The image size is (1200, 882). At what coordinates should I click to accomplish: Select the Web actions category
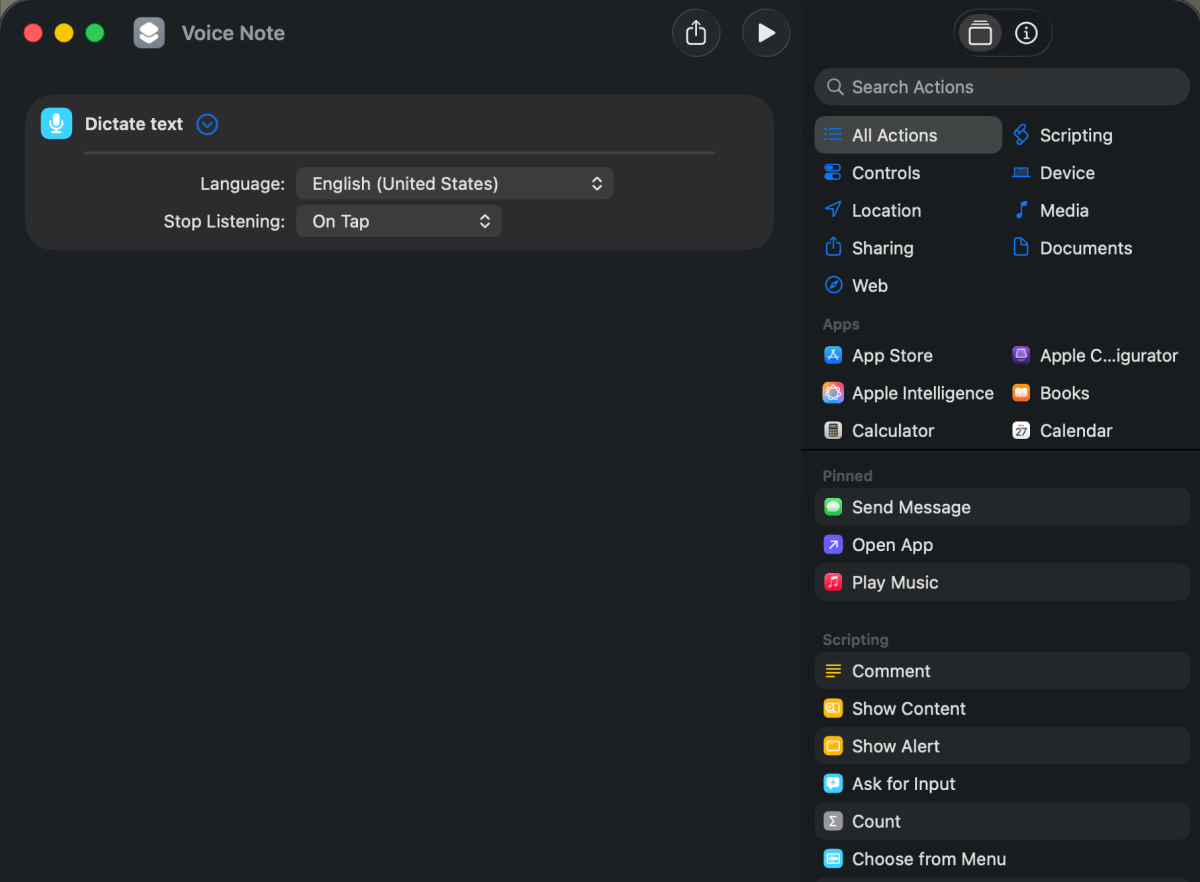(x=869, y=285)
